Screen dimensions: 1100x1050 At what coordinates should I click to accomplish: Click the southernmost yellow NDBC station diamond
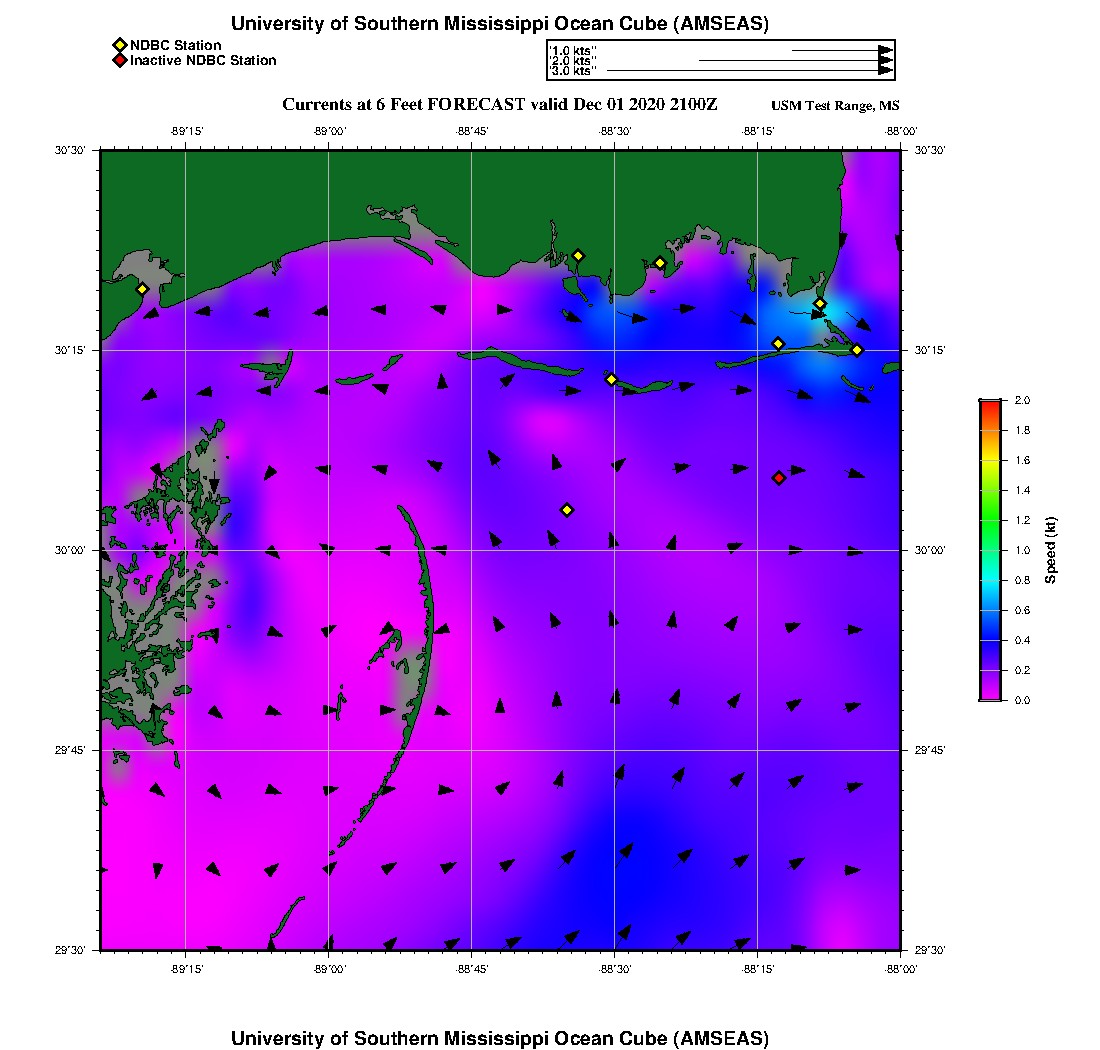pos(567,510)
